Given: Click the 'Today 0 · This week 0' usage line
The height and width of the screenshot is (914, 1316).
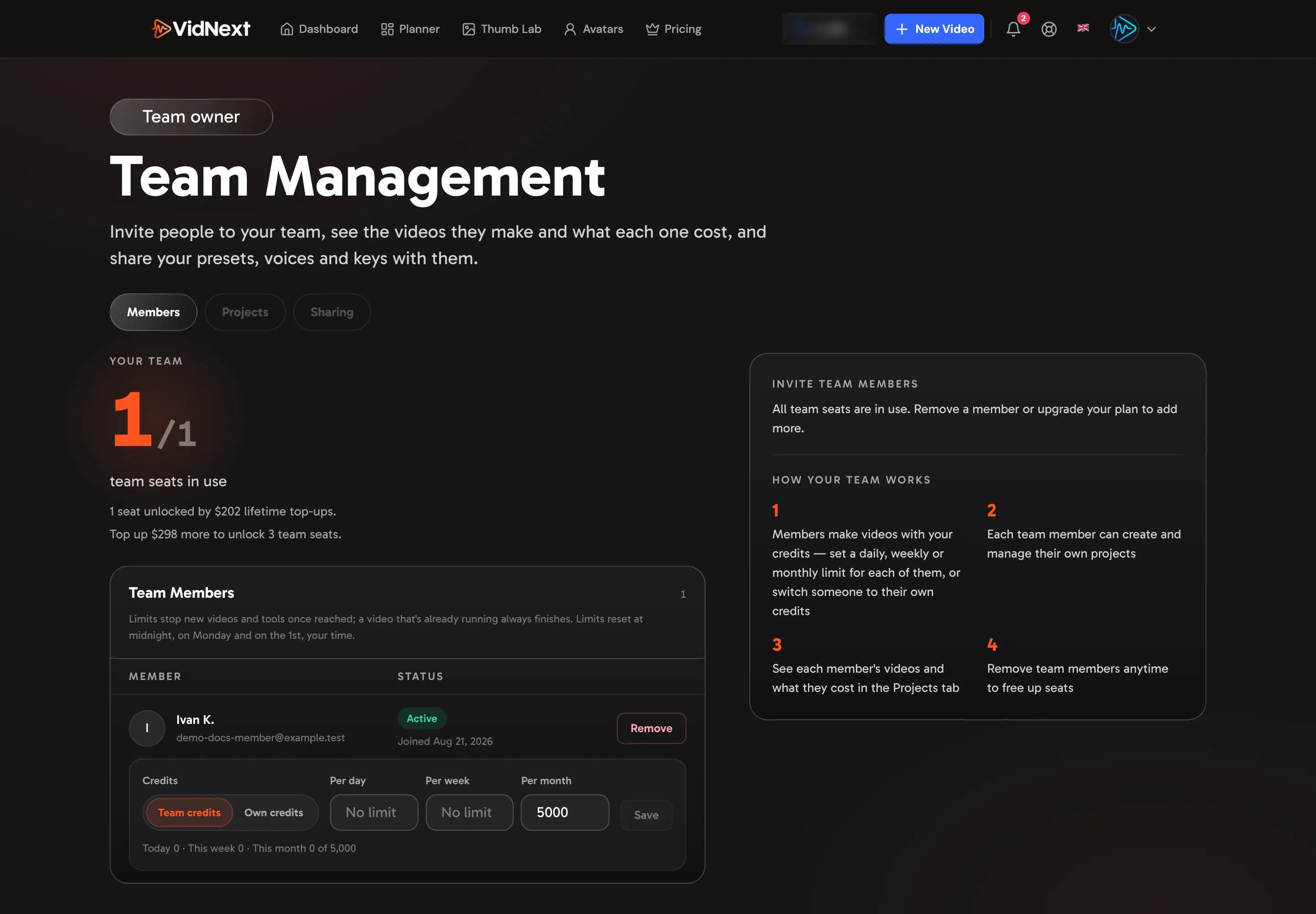Looking at the screenshot, I should [x=249, y=848].
